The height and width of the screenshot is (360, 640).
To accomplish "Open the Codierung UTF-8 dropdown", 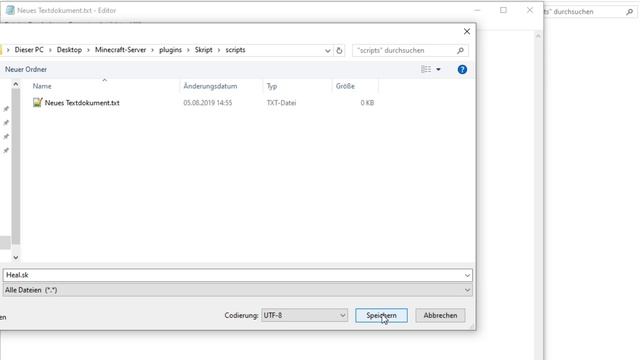I will pos(304,316).
